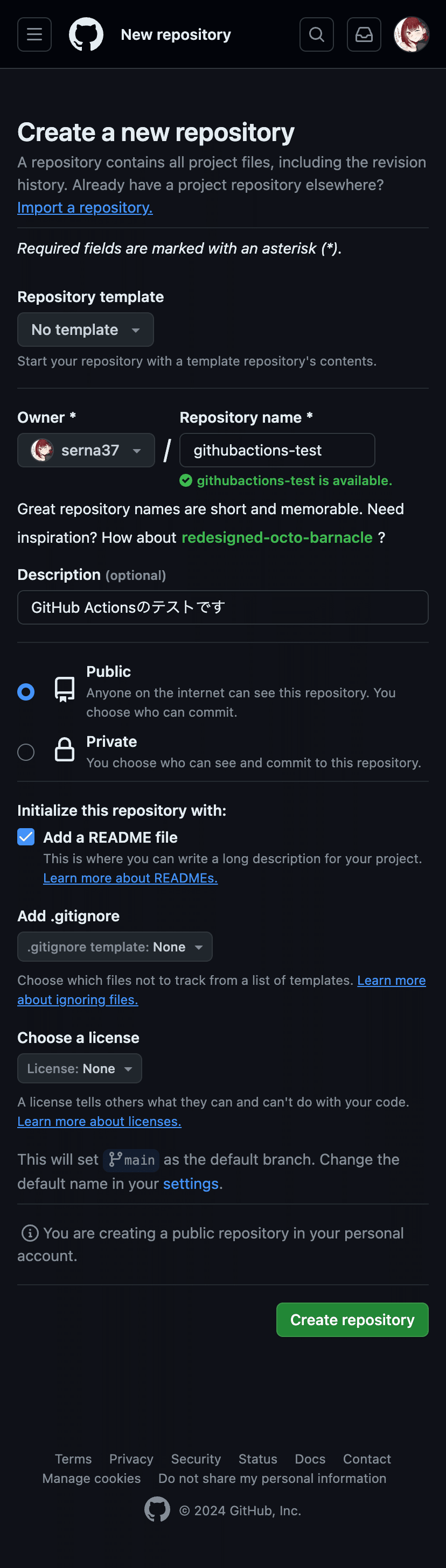Open the Docs footer link
Image resolution: width=446 pixels, height=1568 pixels.
click(310, 1459)
